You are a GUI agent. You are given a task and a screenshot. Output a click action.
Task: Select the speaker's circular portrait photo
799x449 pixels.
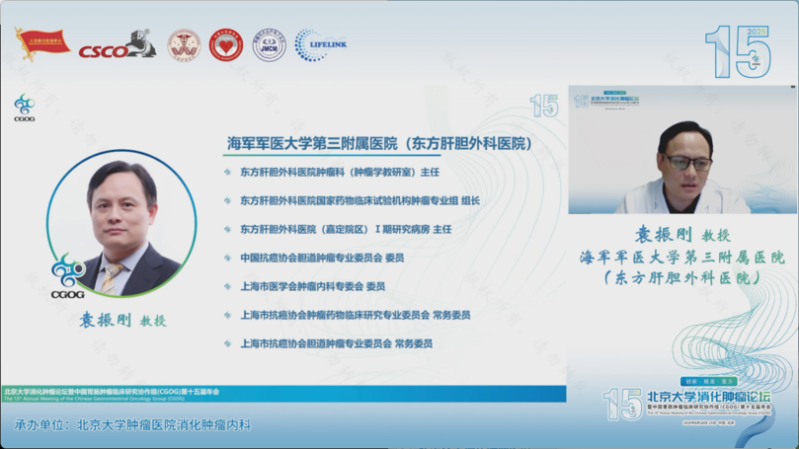point(121,225)
